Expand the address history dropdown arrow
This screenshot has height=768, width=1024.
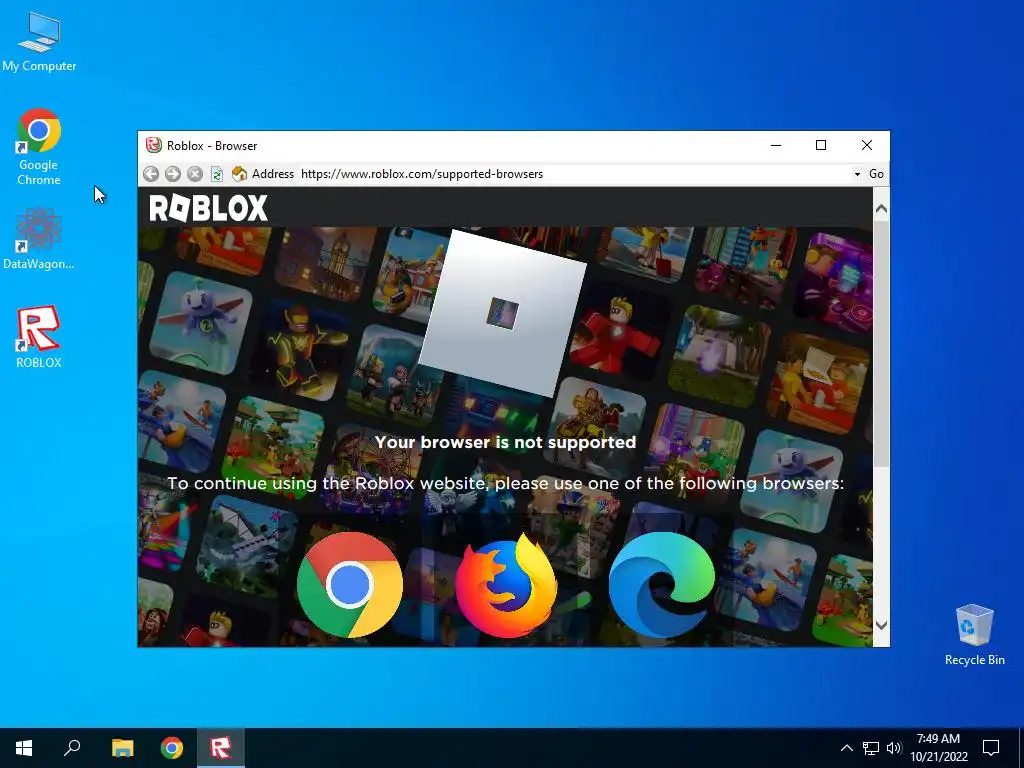[857, 174]
